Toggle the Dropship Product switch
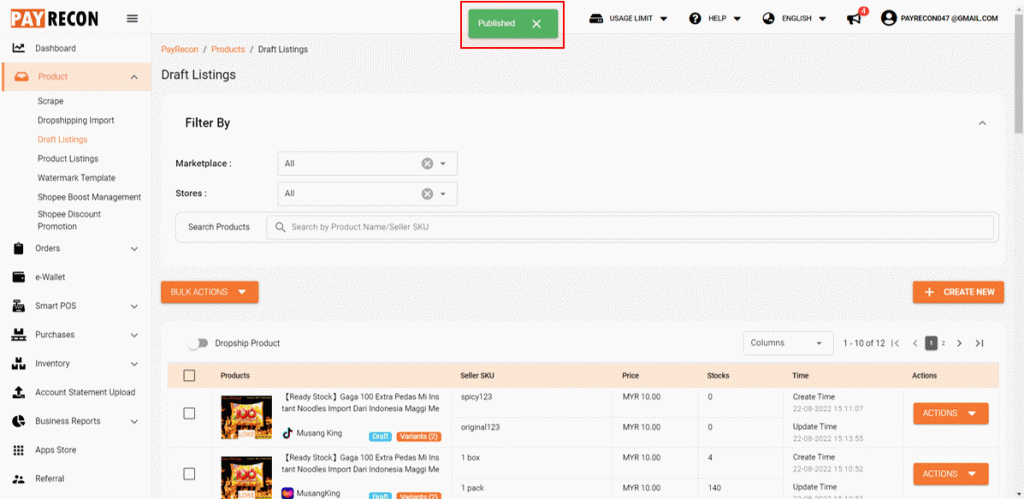The height and width of the screenshot is (499, 1024). coord(197,343)
